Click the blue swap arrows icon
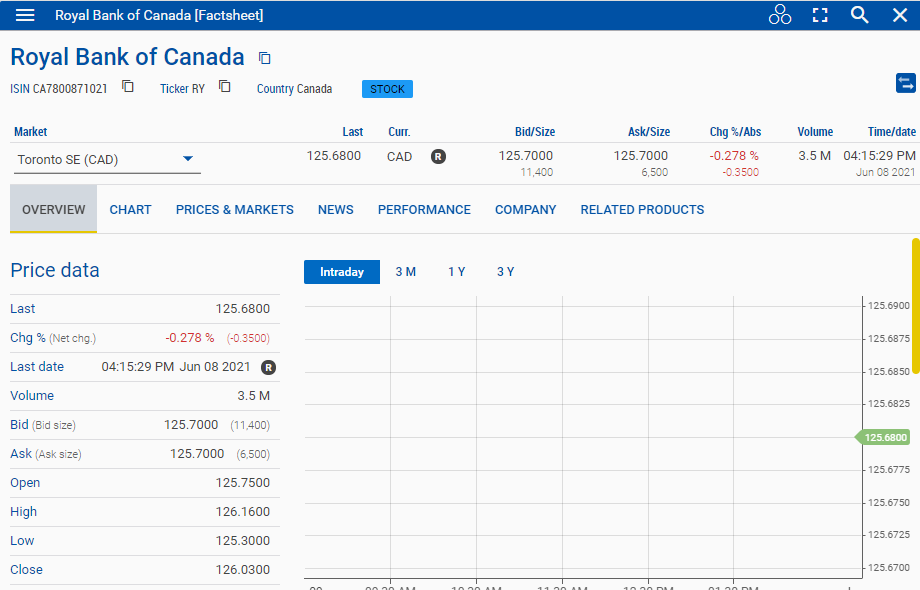Image resolution: width=920 pixels, height=590 pixels. pos(905,83)
